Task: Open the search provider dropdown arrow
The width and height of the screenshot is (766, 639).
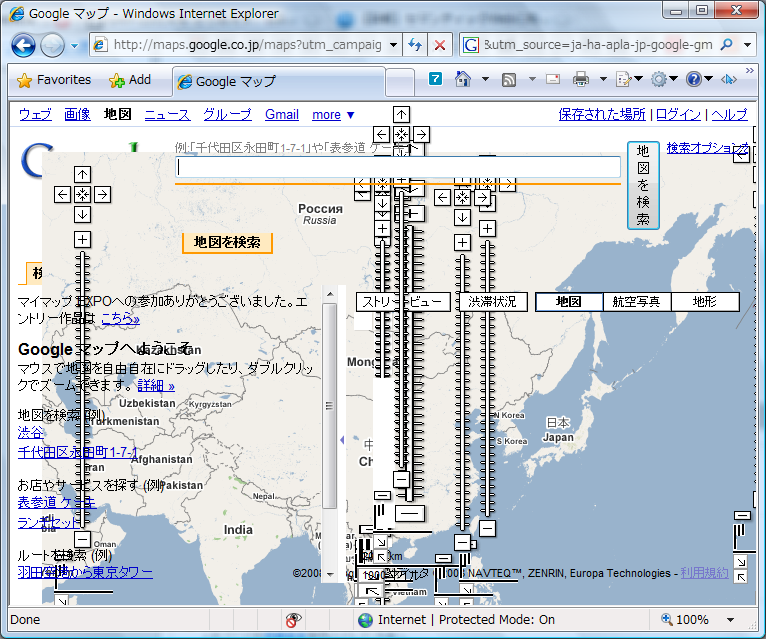Action: coord(747,45)
